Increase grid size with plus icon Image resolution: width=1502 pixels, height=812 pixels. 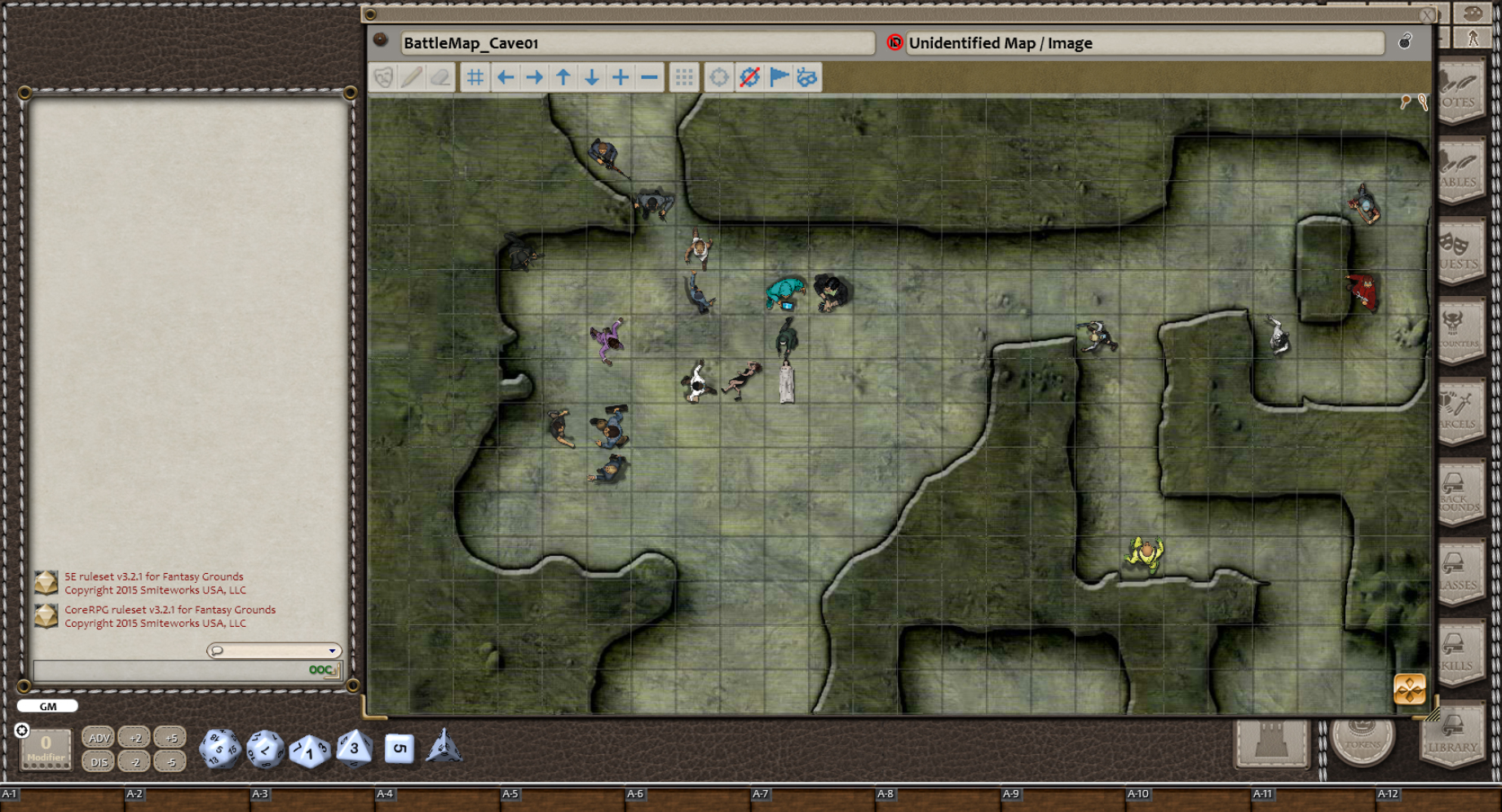click(x=621, y=77)
